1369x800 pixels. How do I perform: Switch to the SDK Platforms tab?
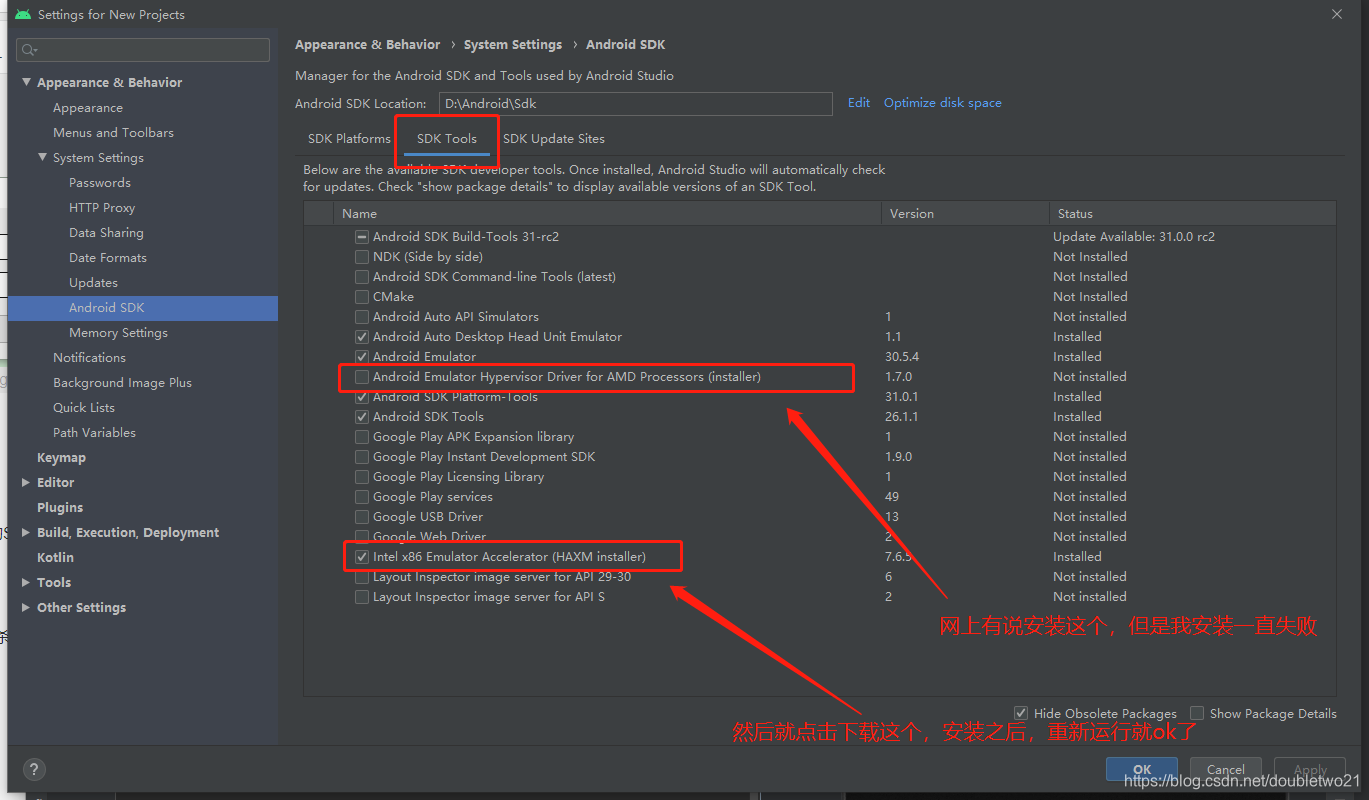(x=349, y=139)
